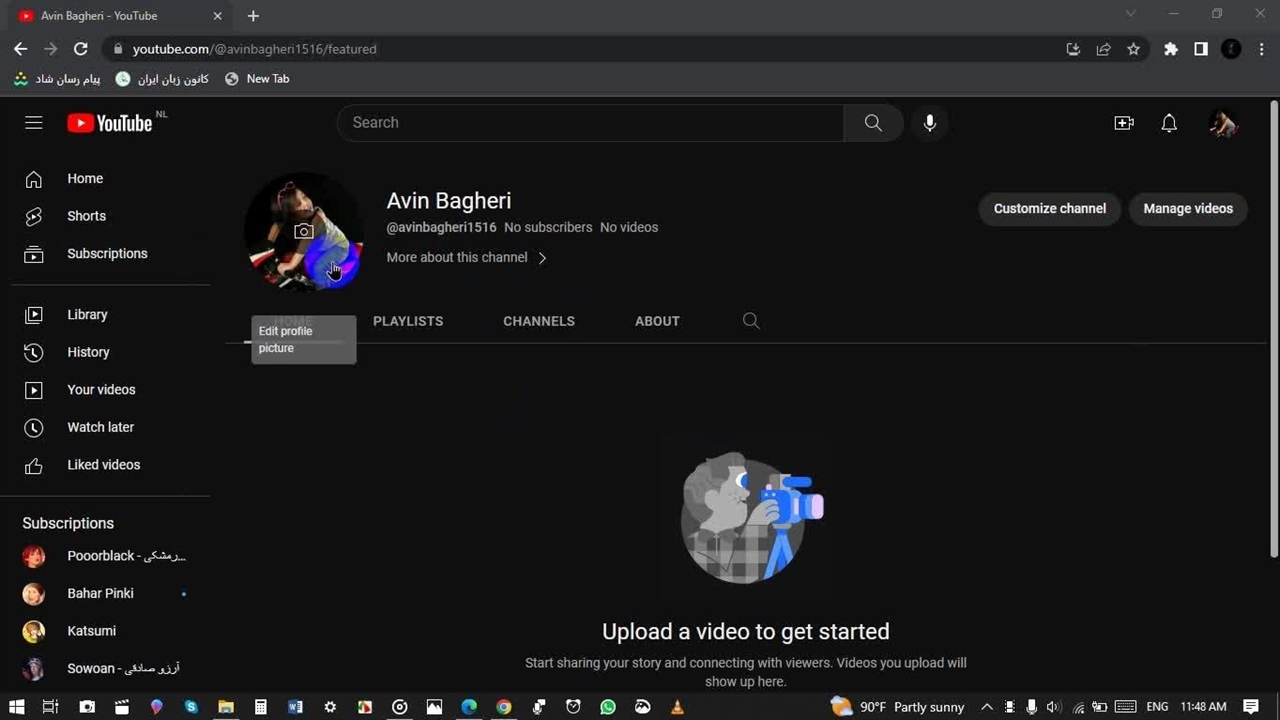Open Manage videos in YouTube Studio

(1188, 208)
